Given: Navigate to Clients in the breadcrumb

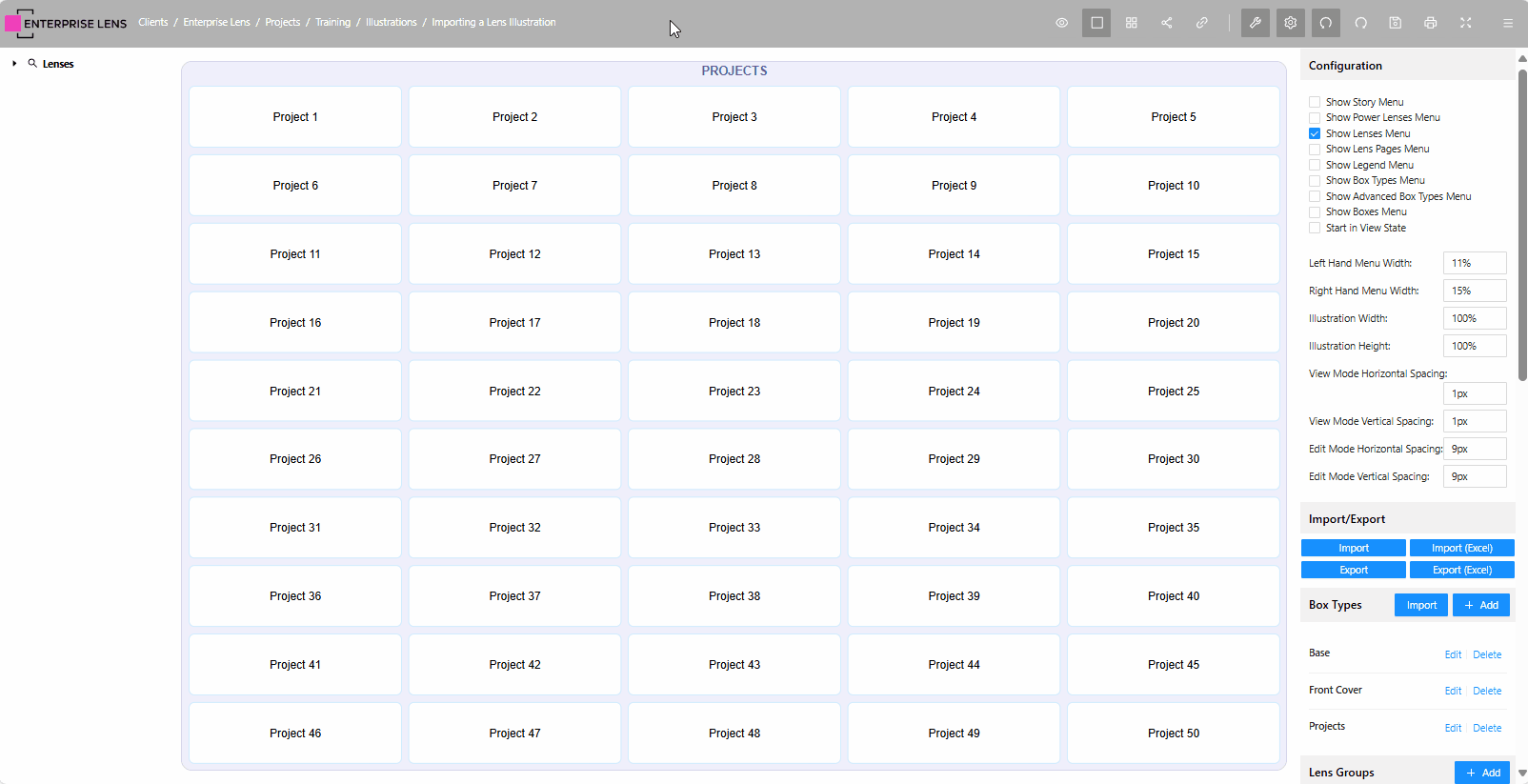Looking at the screenshot, I should tap(152, 22).
